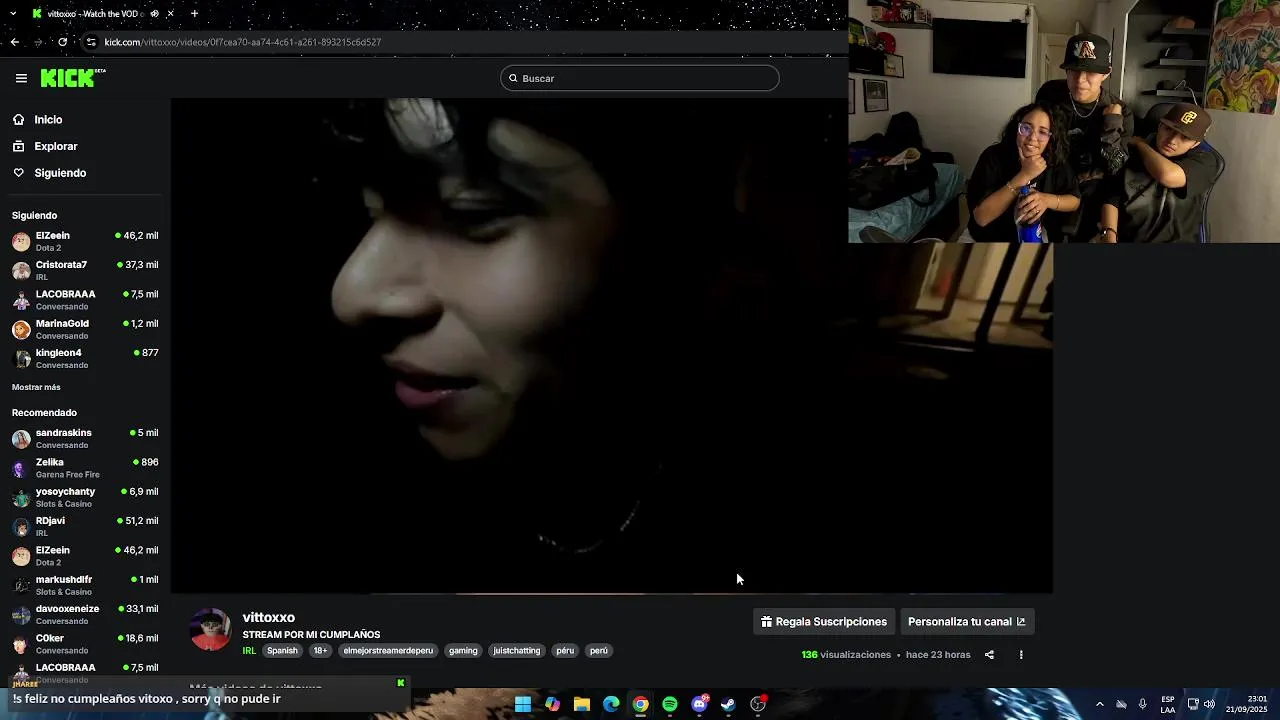Open Siguiendo in the sidebar
Image resolution: width=1280 pixels, height=720 pixels.
click(x=60, y=173)
